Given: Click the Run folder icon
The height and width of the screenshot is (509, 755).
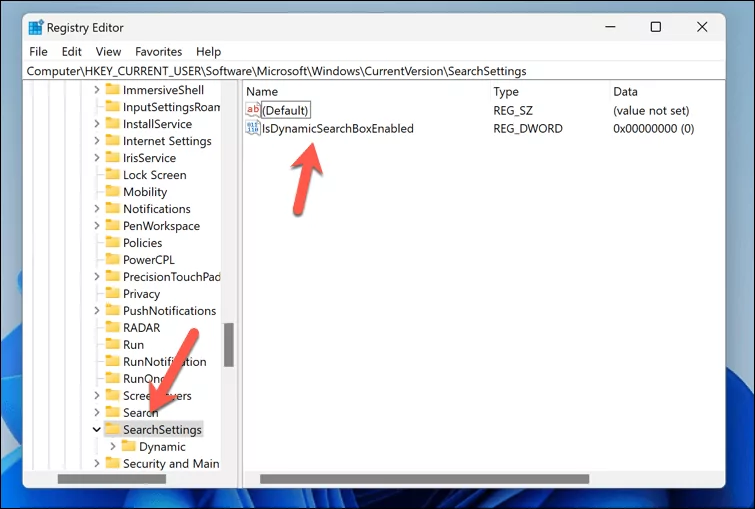Looking at the screenshot, I should click(x=113, y=344).
